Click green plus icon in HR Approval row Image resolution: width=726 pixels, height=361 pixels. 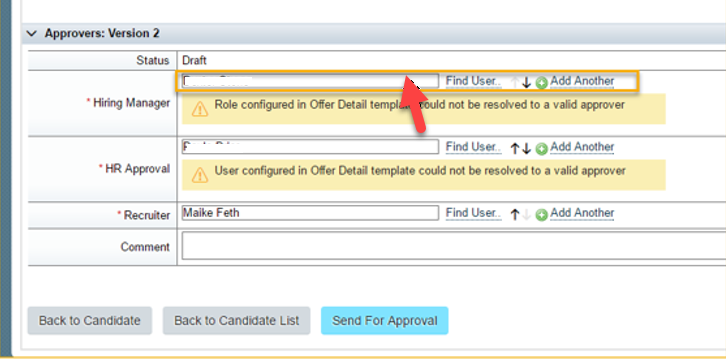point(541,149)
